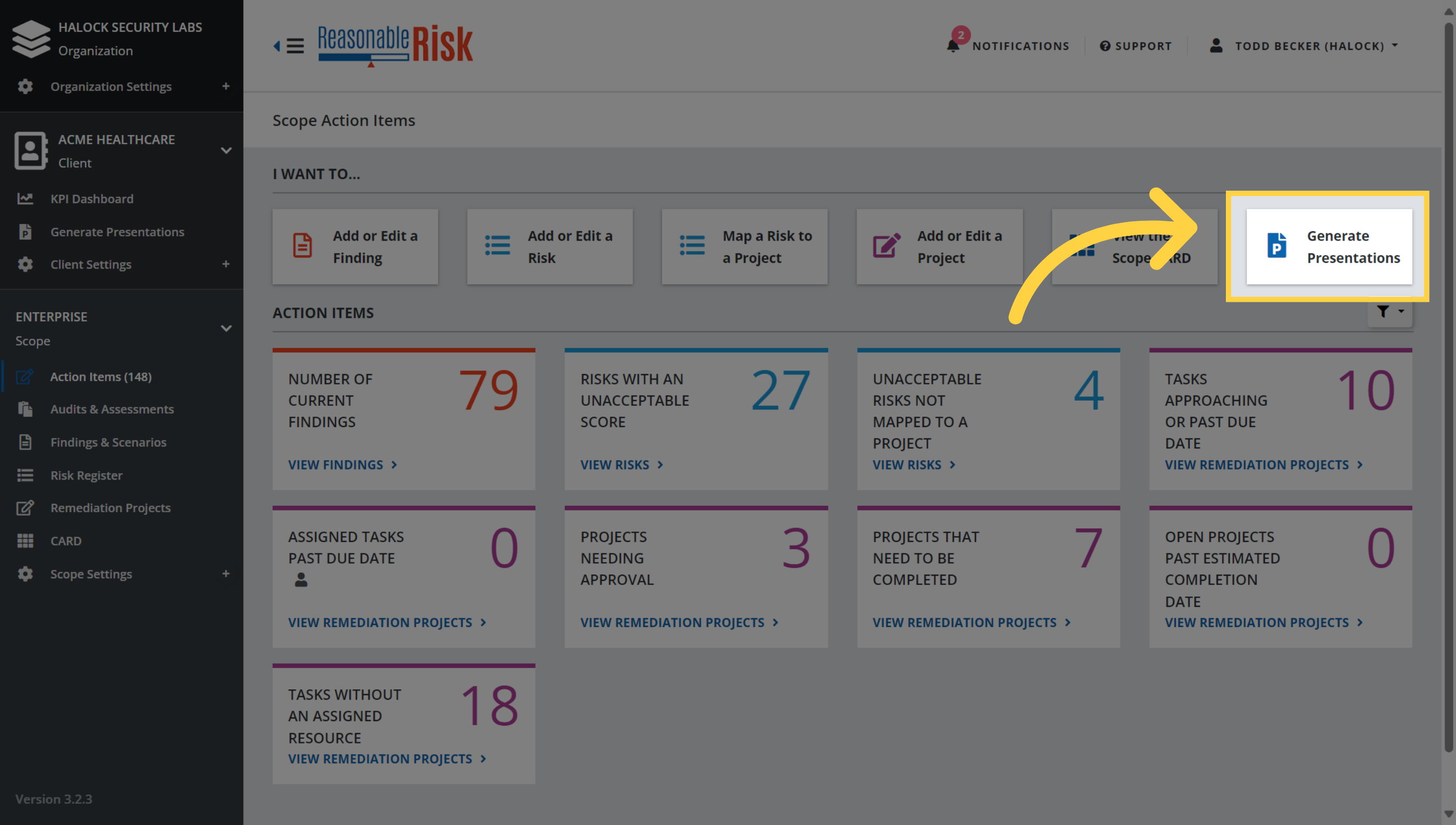Click the list icon on Add or Edit Risk
The height and width of the screenshot is (825, 1456).
(x=498, y=245)
